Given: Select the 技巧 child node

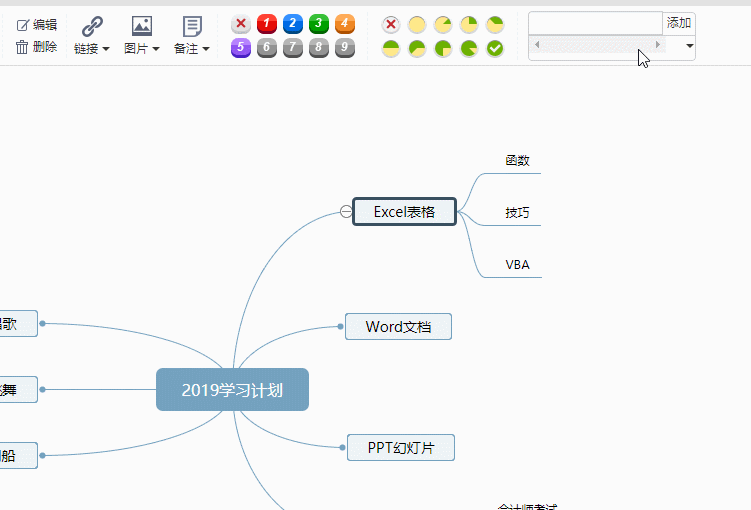Looking at the screenshot, I should click(517, 212).
